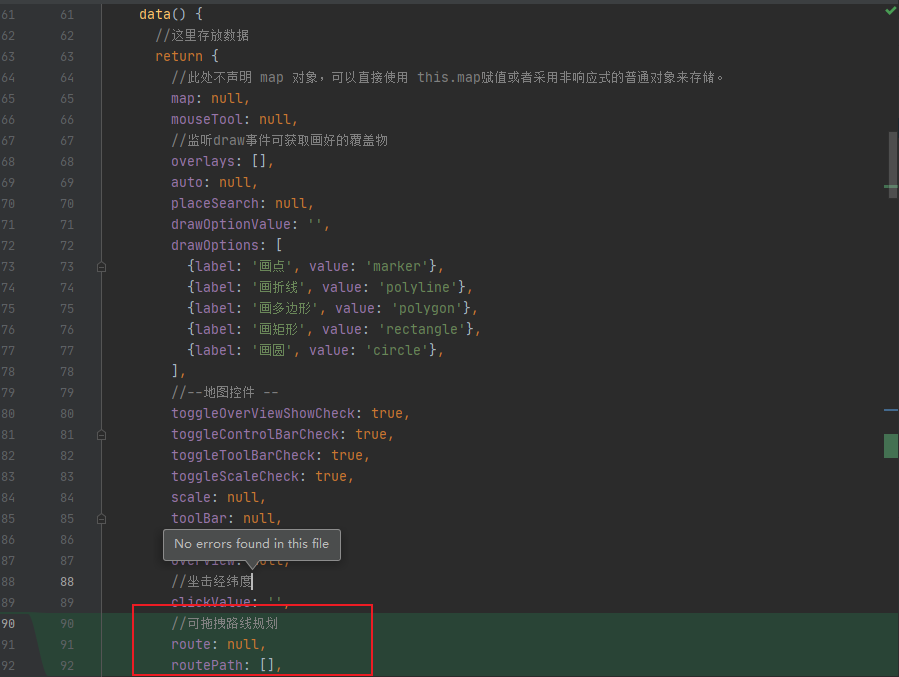Click the gutter fold icon near line 73
This screenshot has height=677, width=899.
click(x=101, y=266)
